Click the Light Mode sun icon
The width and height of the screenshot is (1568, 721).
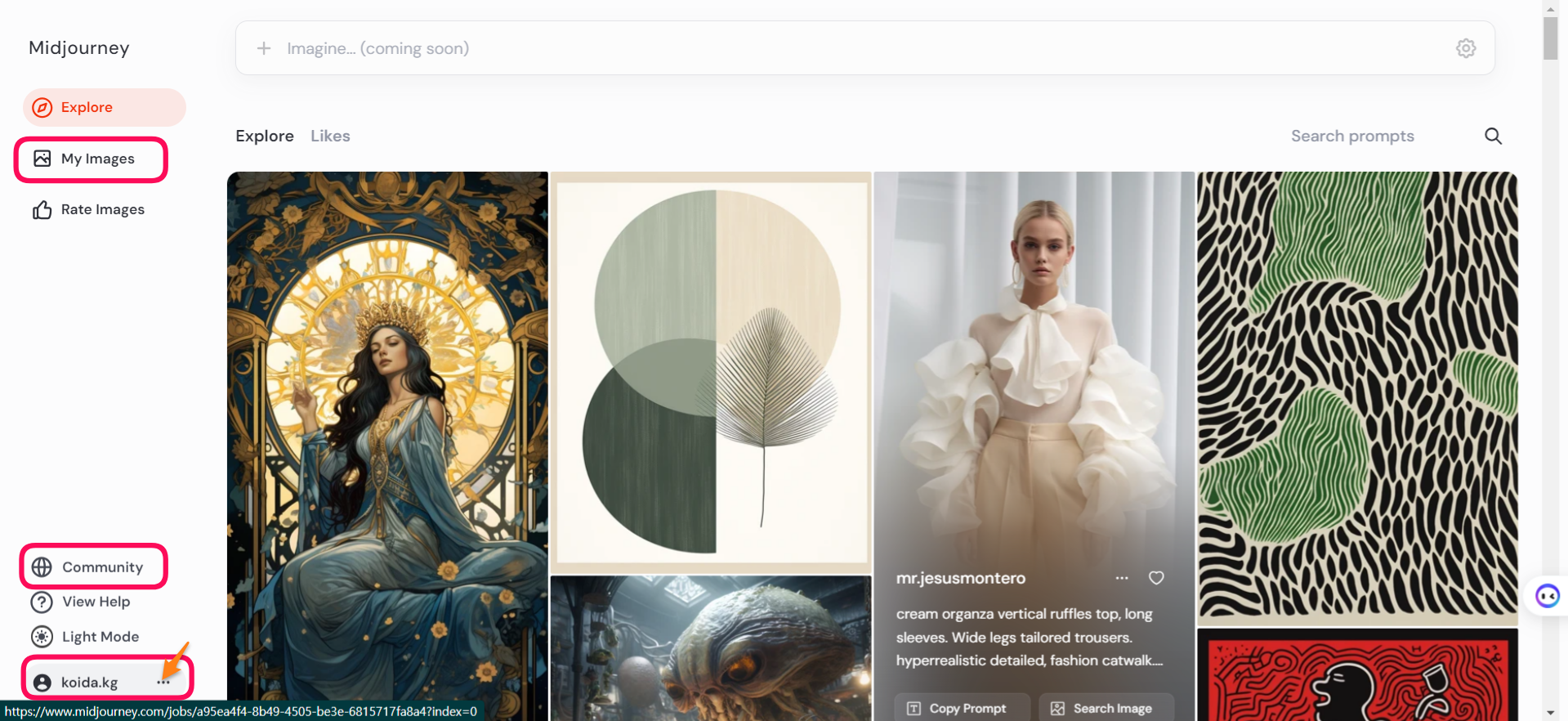pos(41,637)
